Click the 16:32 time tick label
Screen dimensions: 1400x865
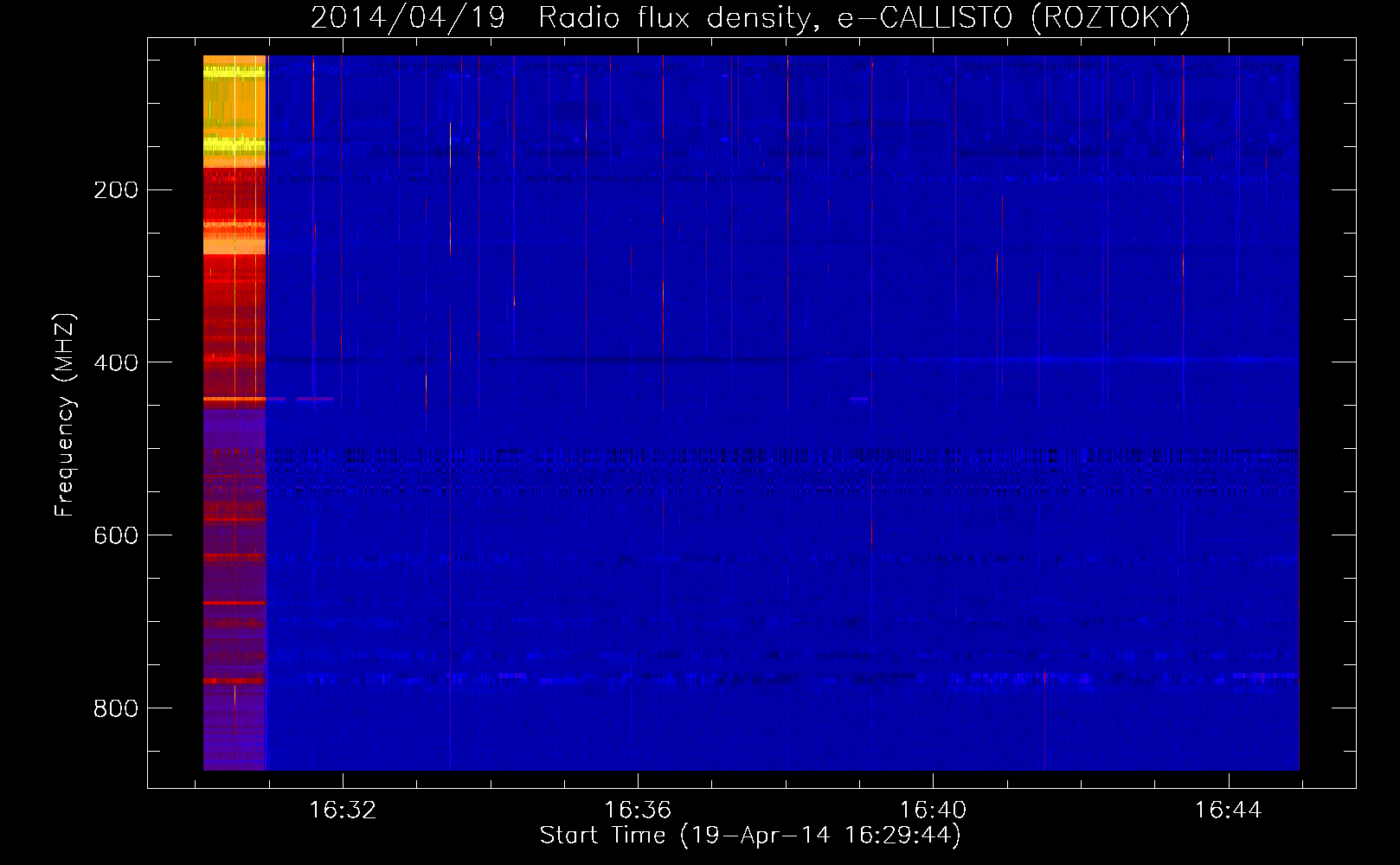point(343,810)
